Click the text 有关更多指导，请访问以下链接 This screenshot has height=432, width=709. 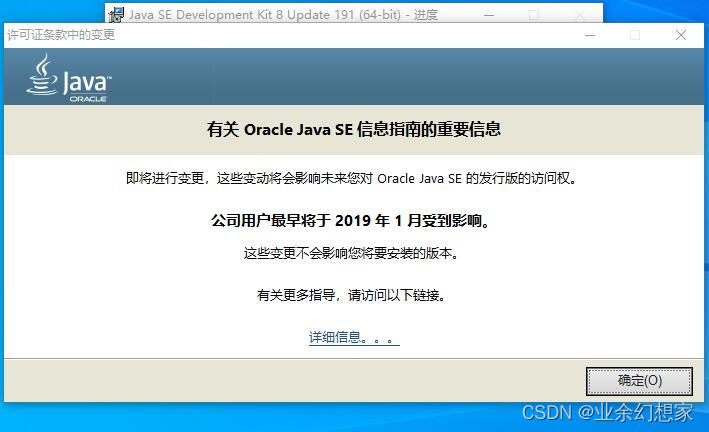point(352,295)
